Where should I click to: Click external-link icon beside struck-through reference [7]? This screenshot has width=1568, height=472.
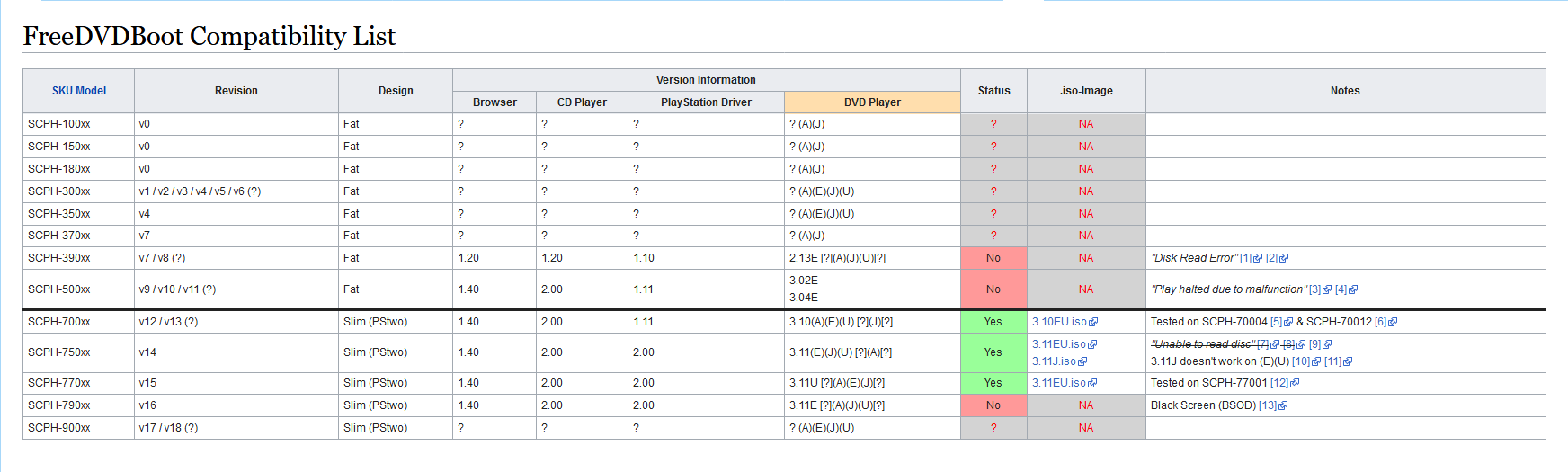click(1275, 344)
